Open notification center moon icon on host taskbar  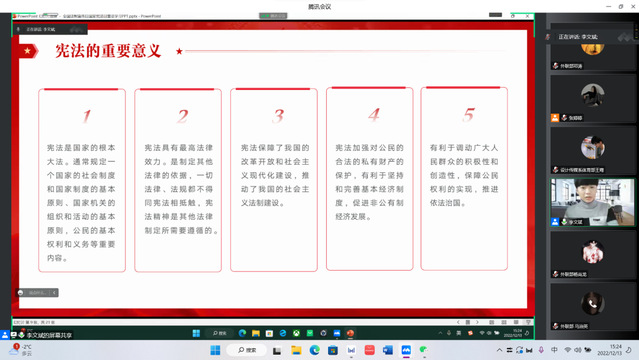pyautogui.click(x=629, y=350)
